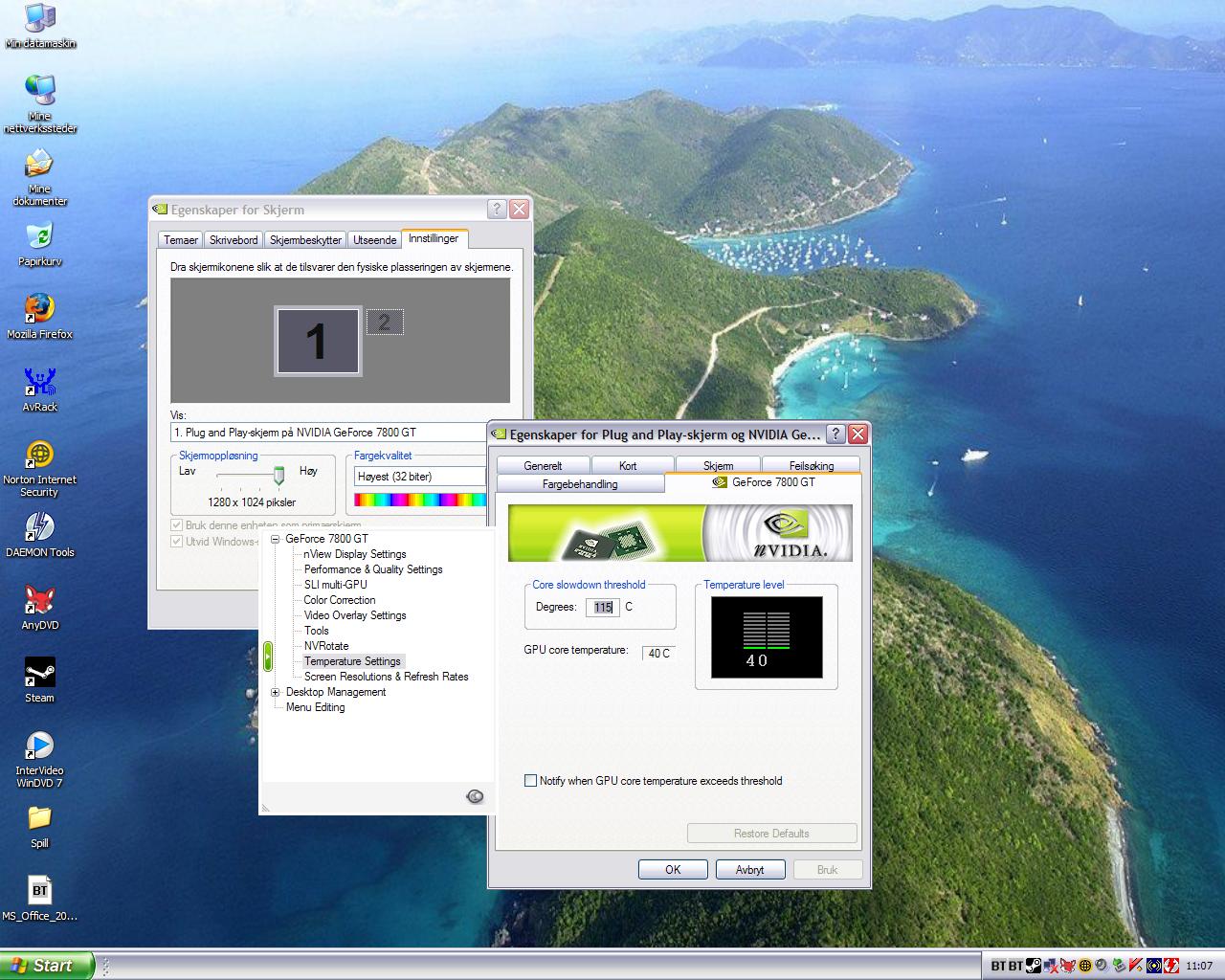Select Menu Editing in the tree

pos(316,707)
